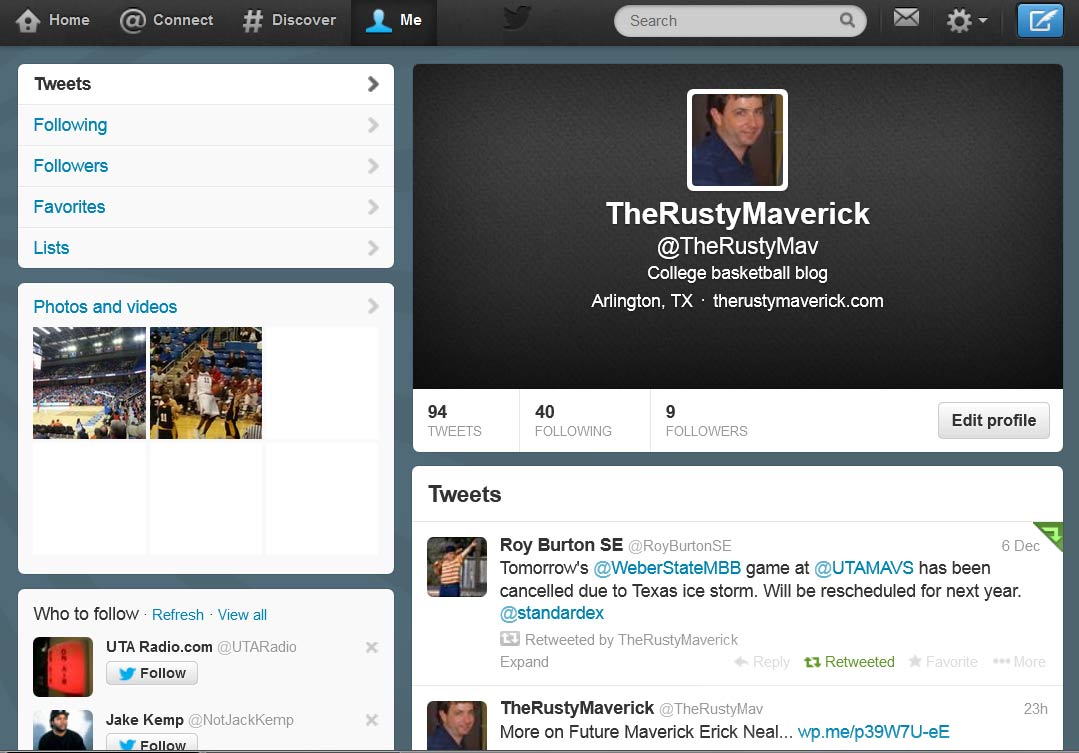Dismiss the Jake Kemp follow suggestion
1079x753 pixels.
click(372, 720)
